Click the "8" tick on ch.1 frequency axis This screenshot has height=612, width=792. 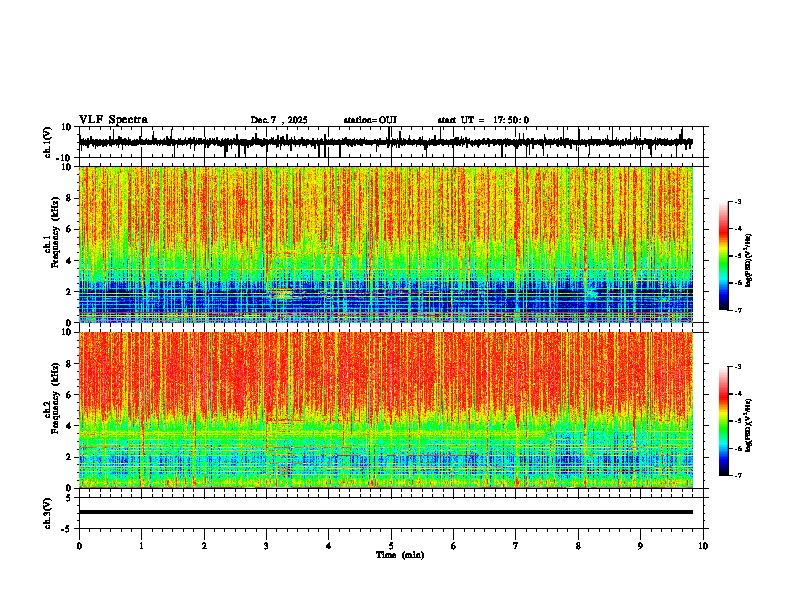coord(70,198)
